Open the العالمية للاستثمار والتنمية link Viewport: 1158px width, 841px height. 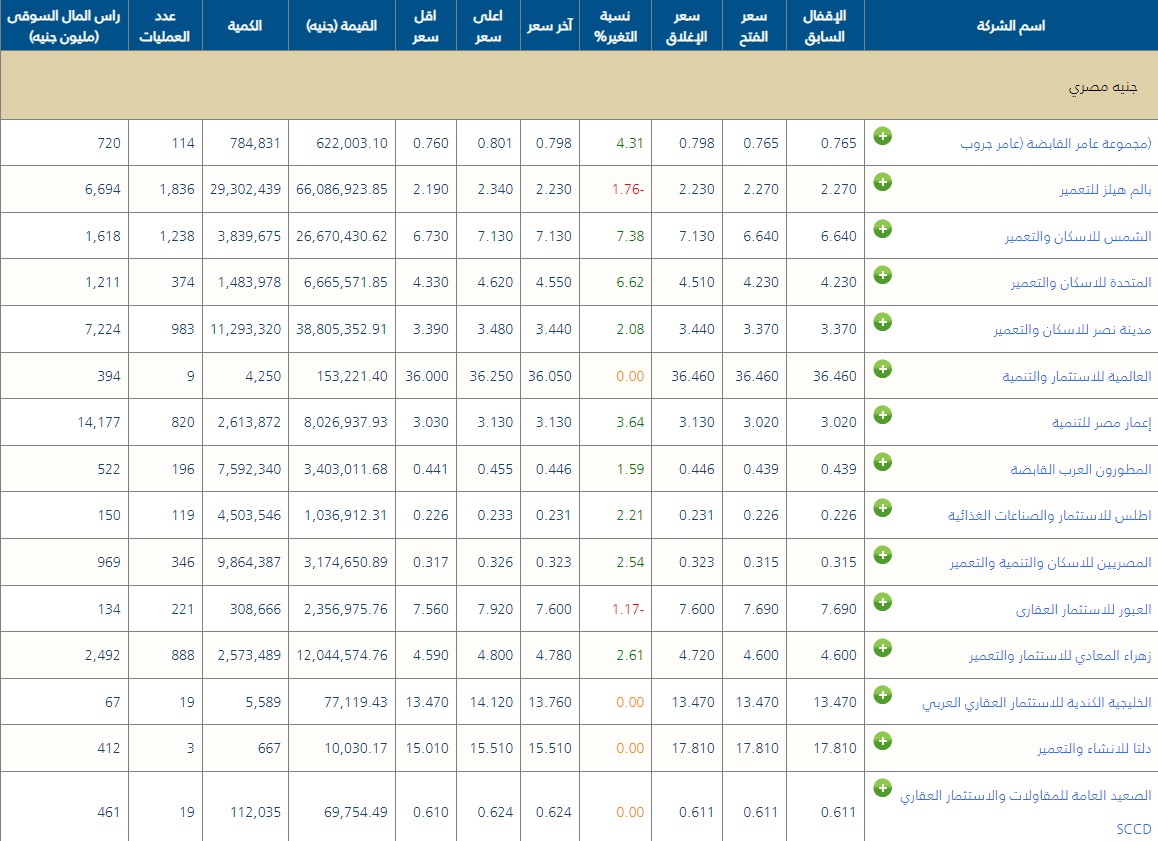[1077, 377]
